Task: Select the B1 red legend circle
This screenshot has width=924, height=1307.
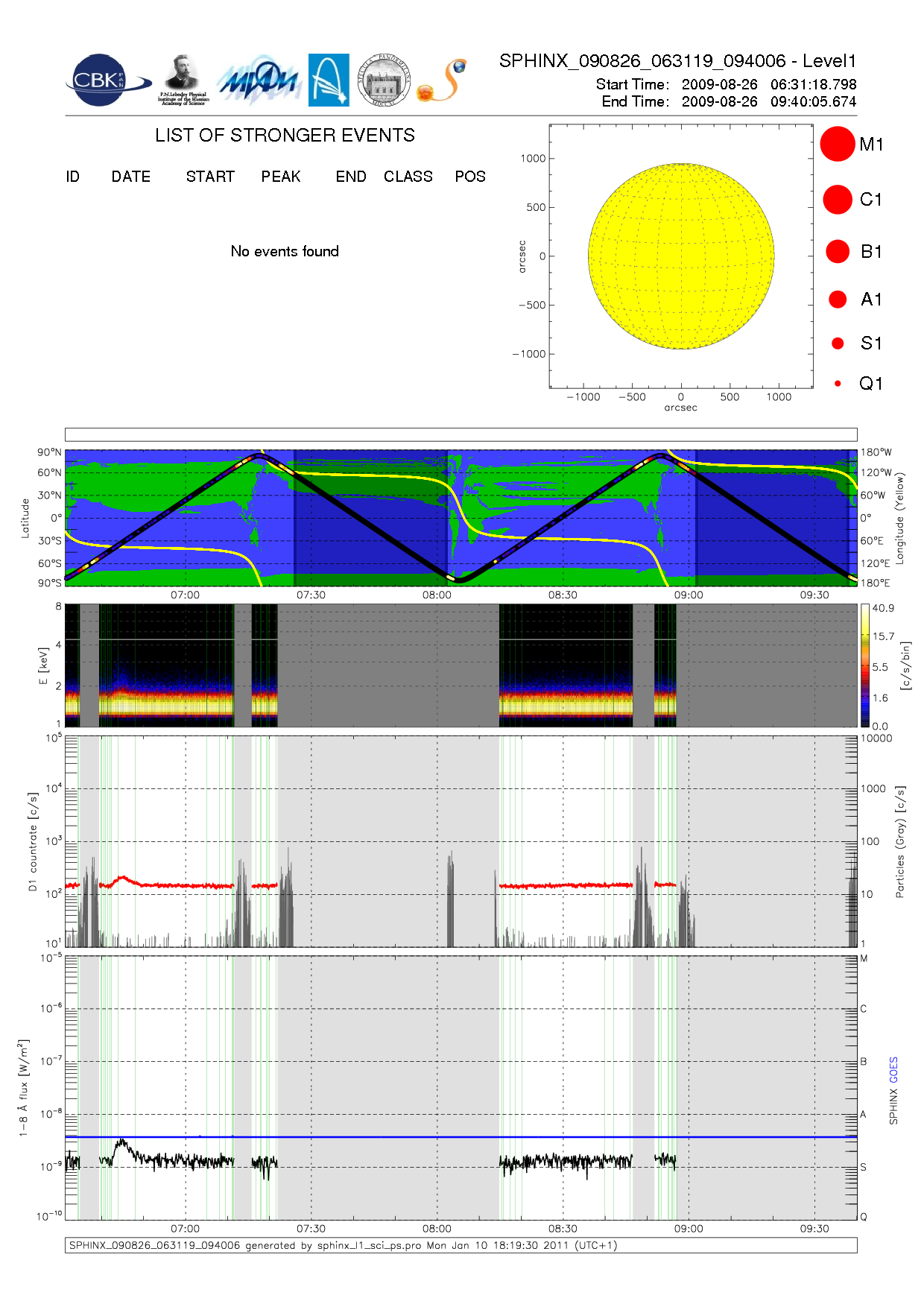Action: [x=837, y=252]
